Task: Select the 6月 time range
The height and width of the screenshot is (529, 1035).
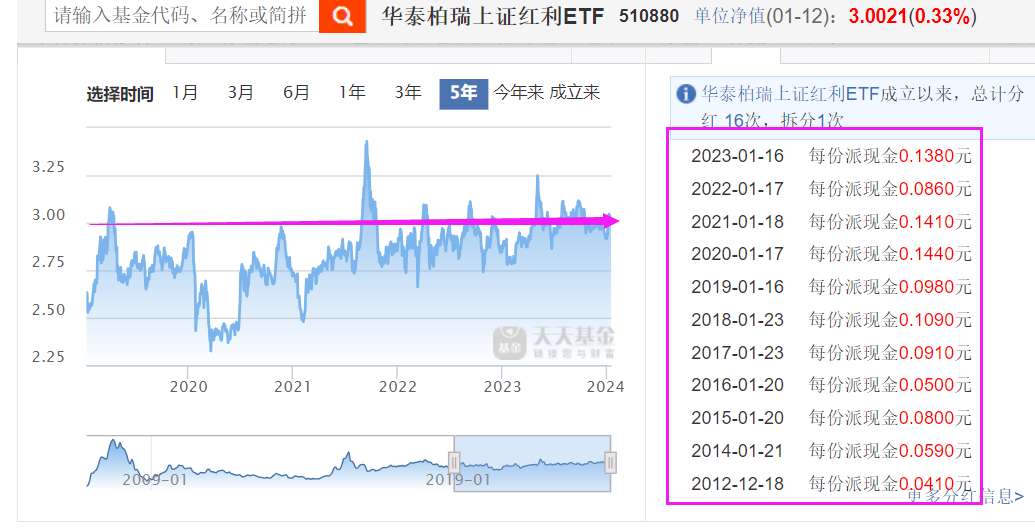Action: 296,93
